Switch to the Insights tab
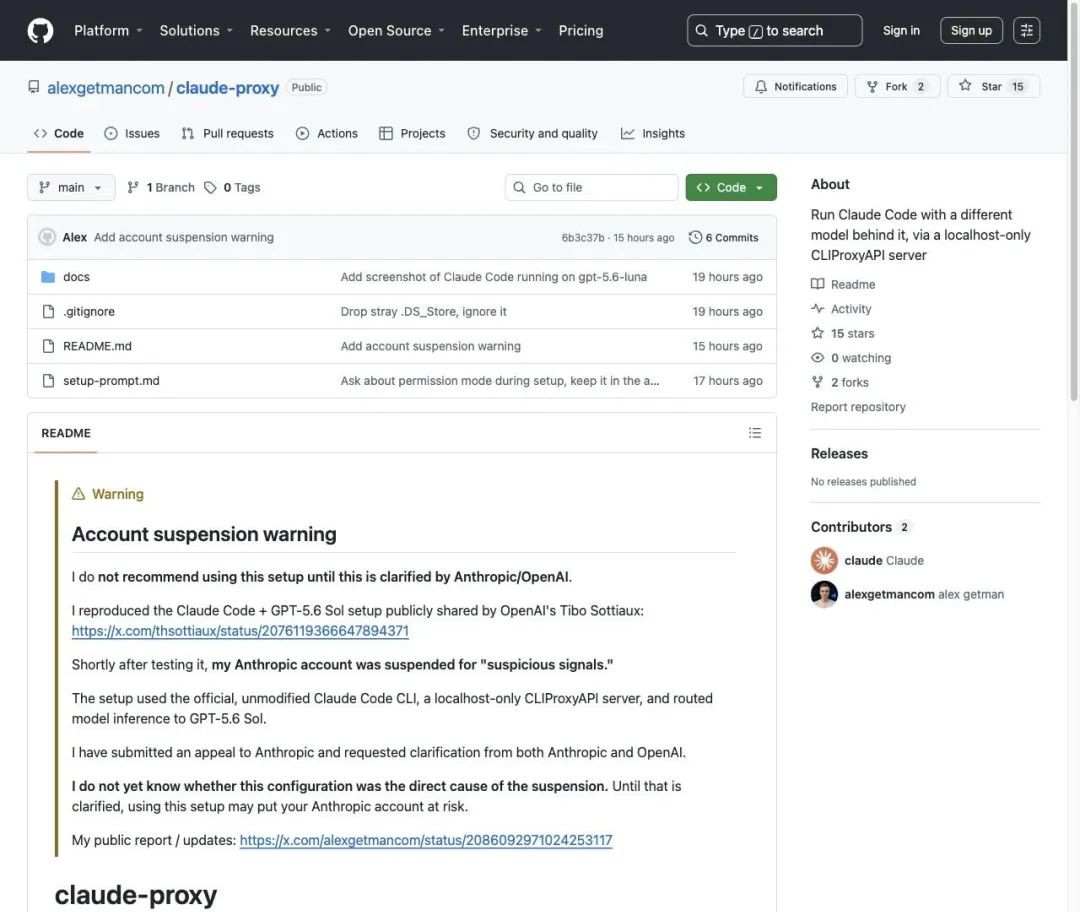 click(652, 133)
